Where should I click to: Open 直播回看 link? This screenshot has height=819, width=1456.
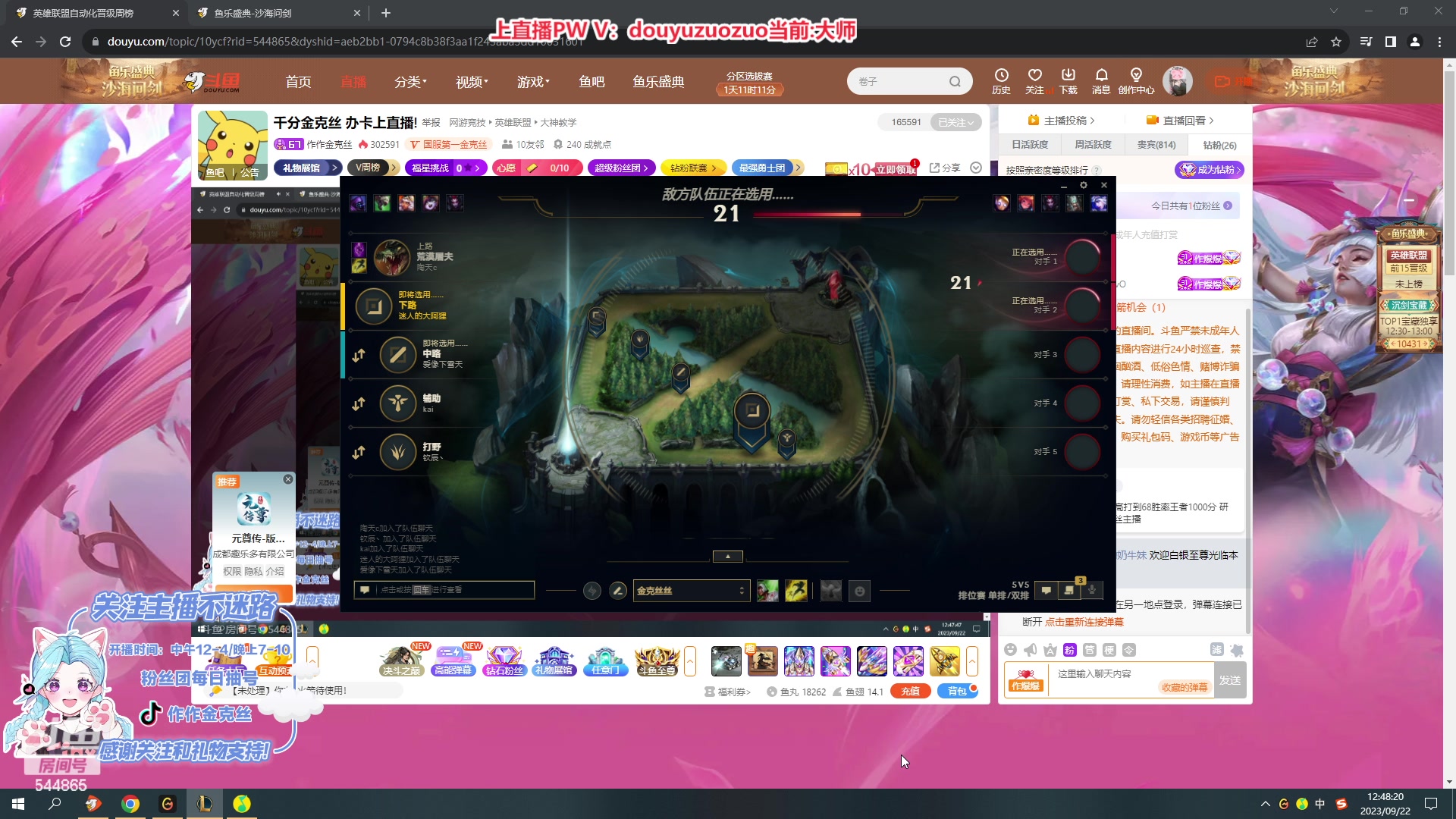[1179, 121]
